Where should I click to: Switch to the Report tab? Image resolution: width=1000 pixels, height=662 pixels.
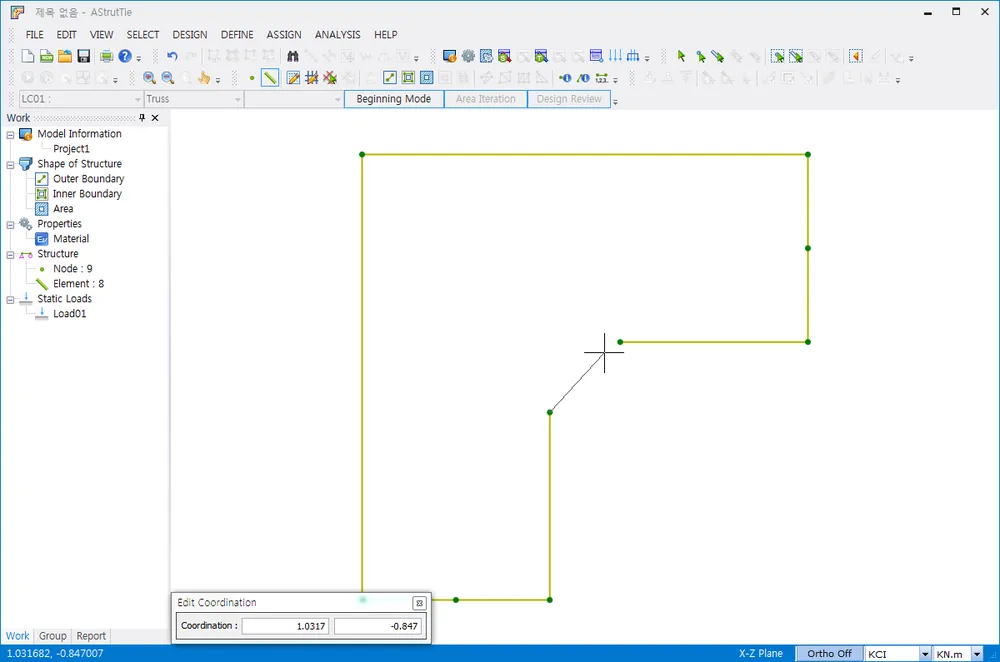(x=91, y=636)
